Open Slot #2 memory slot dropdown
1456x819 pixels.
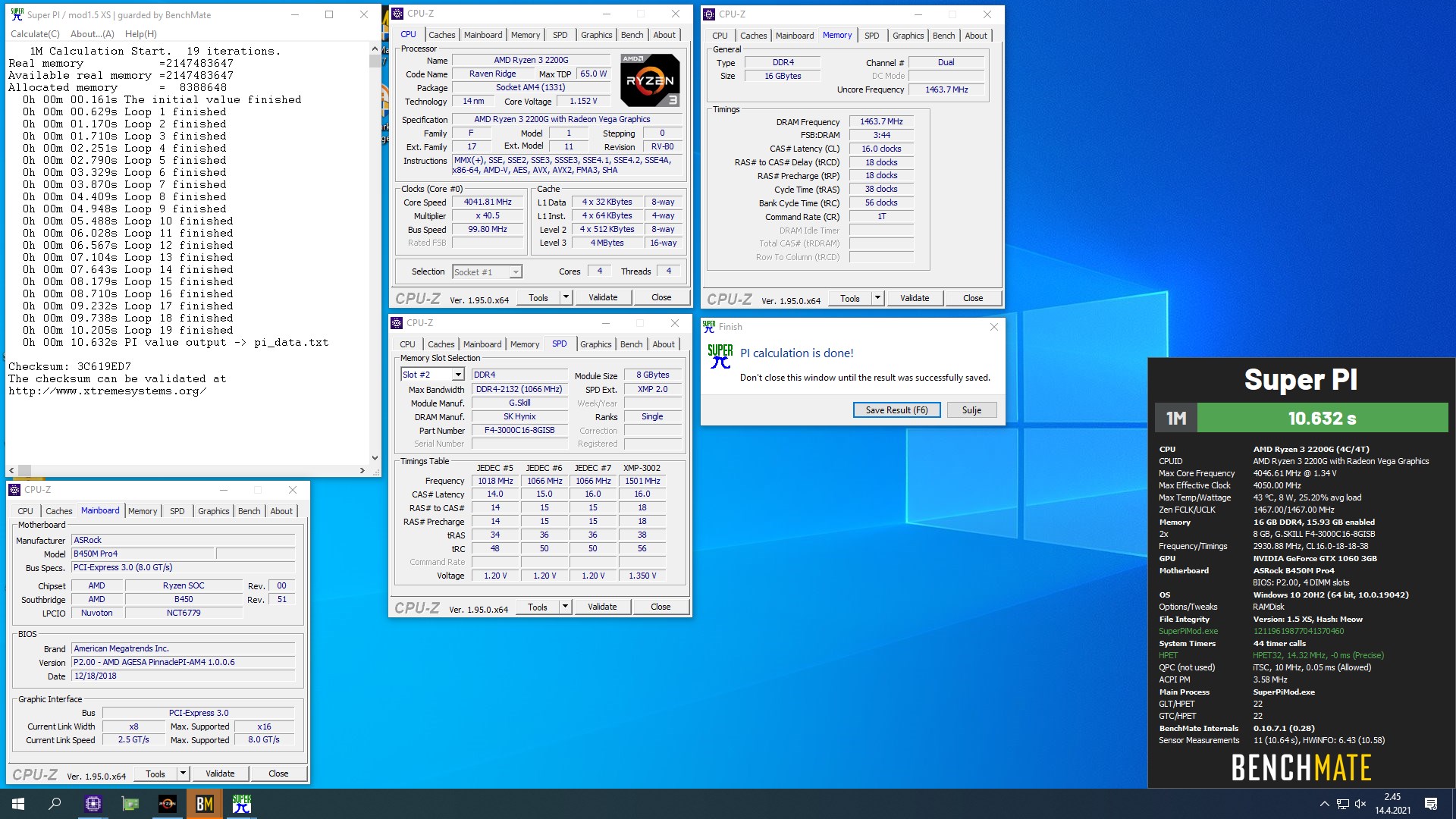point(432,375)
